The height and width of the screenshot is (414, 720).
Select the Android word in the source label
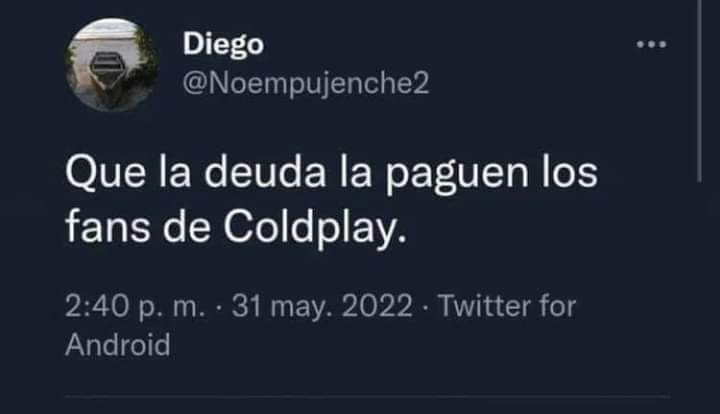point(118,345)
